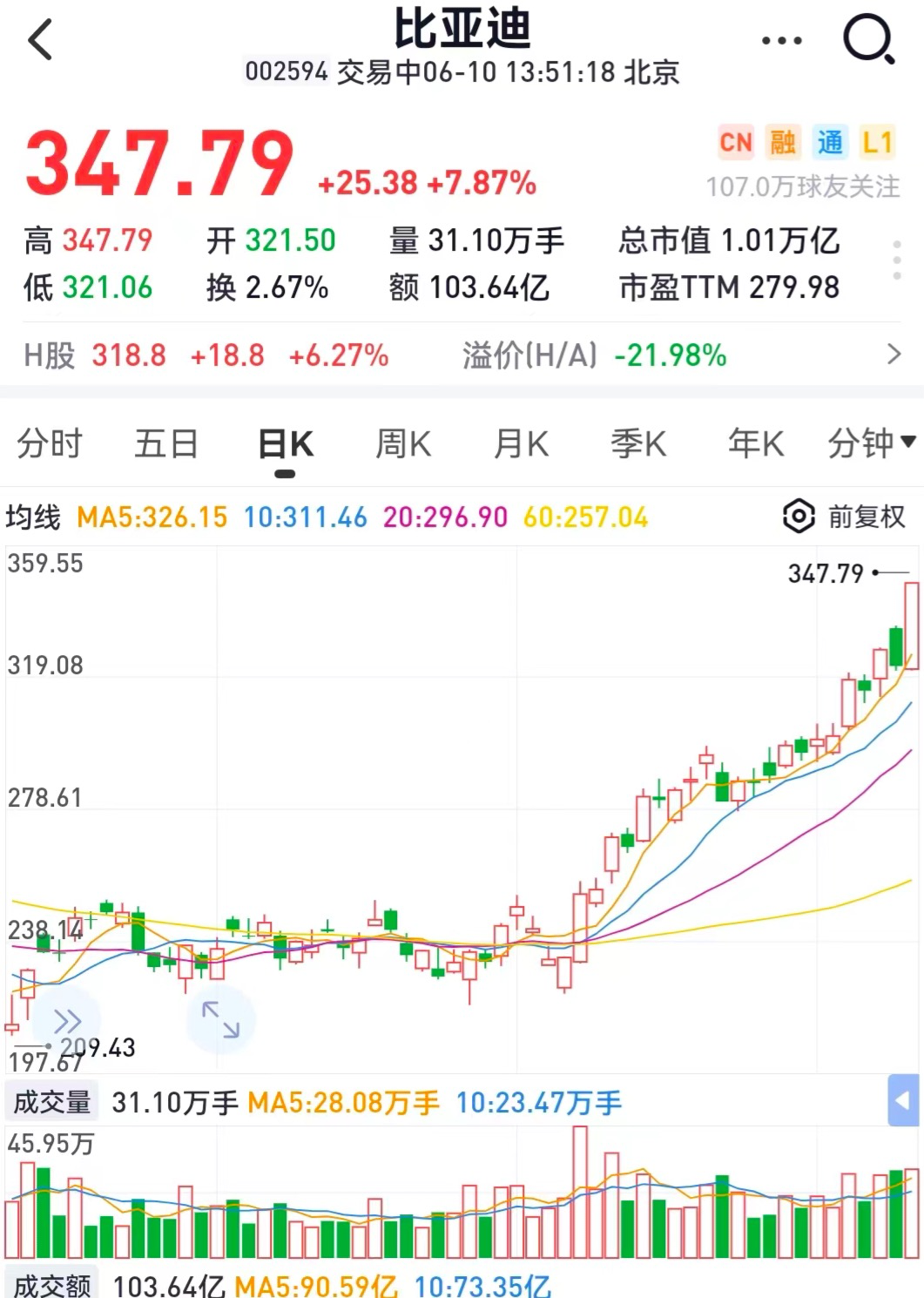924x1298 pixels.
Task: Tap the tallest volume bar in volume chart
Action: click(x=580, y=1192)
